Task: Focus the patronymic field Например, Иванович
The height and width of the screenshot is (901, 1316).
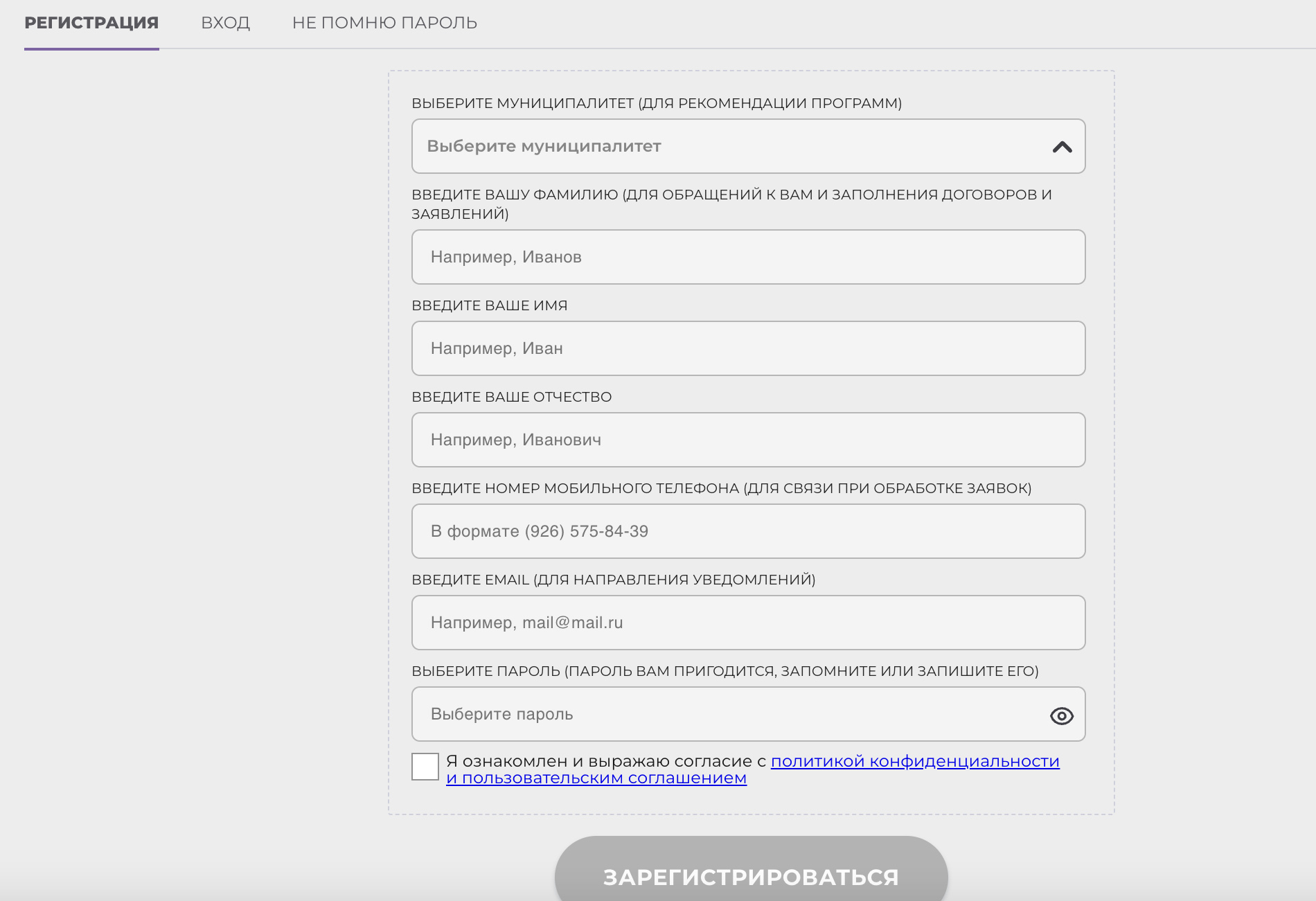Action: coord(748,440)
